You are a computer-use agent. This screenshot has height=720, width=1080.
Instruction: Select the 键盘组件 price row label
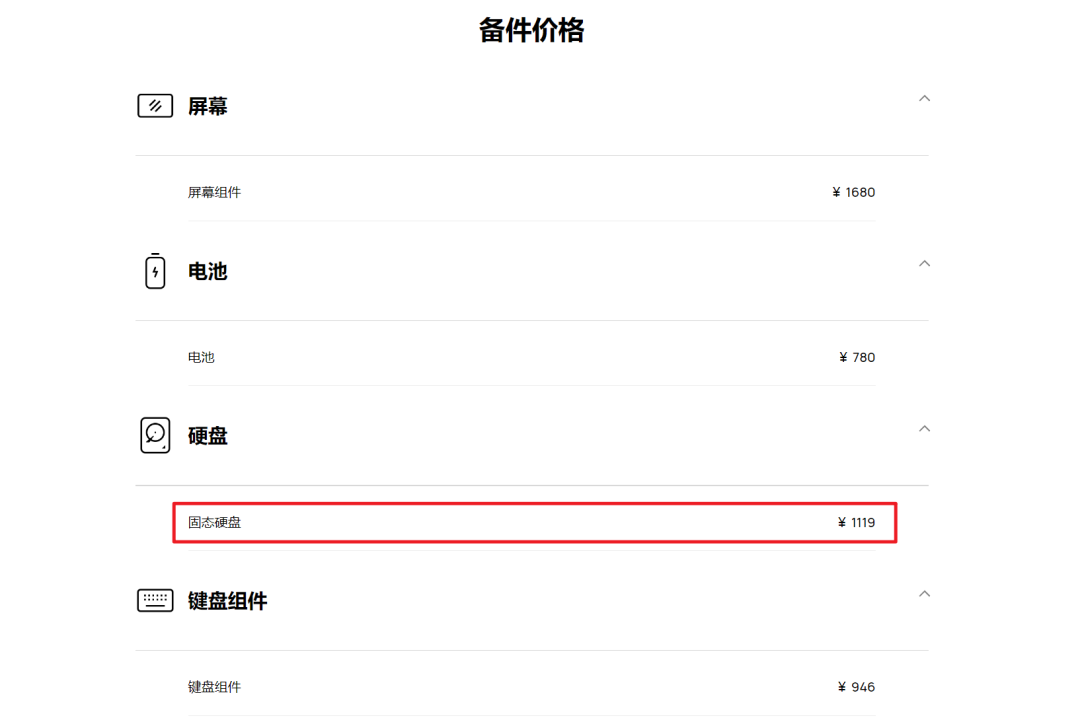[x=214, y=687]
